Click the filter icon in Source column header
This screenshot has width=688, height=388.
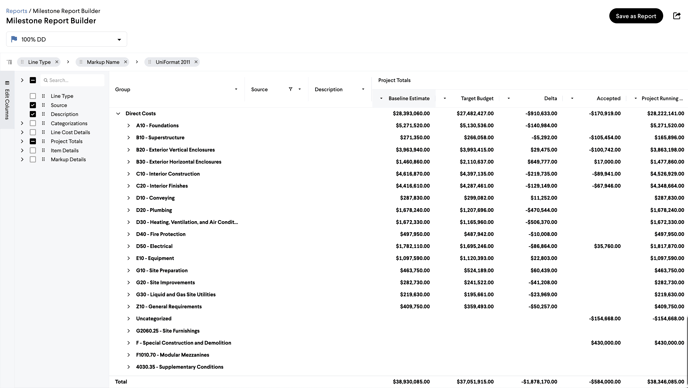pos(290,89)
